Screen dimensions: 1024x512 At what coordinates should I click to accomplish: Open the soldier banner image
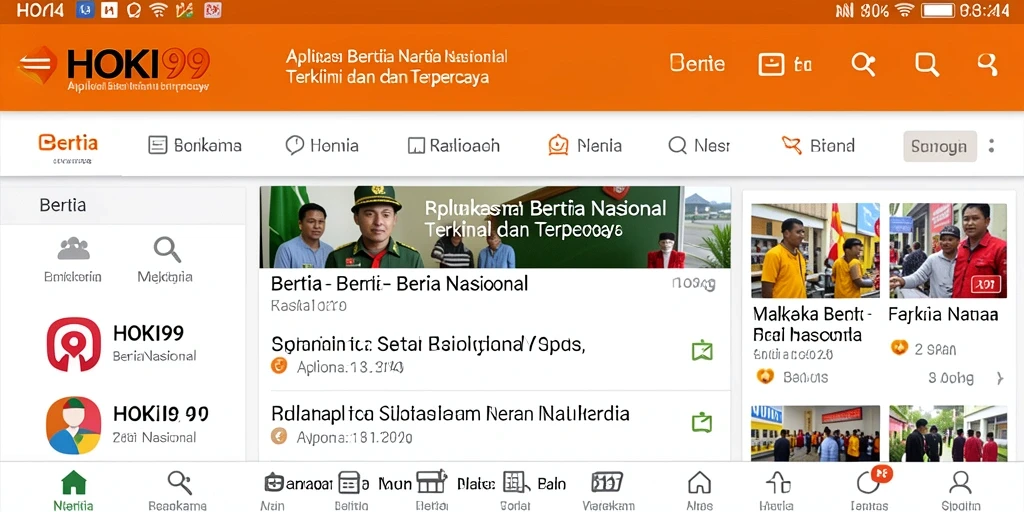click(495, 227)
